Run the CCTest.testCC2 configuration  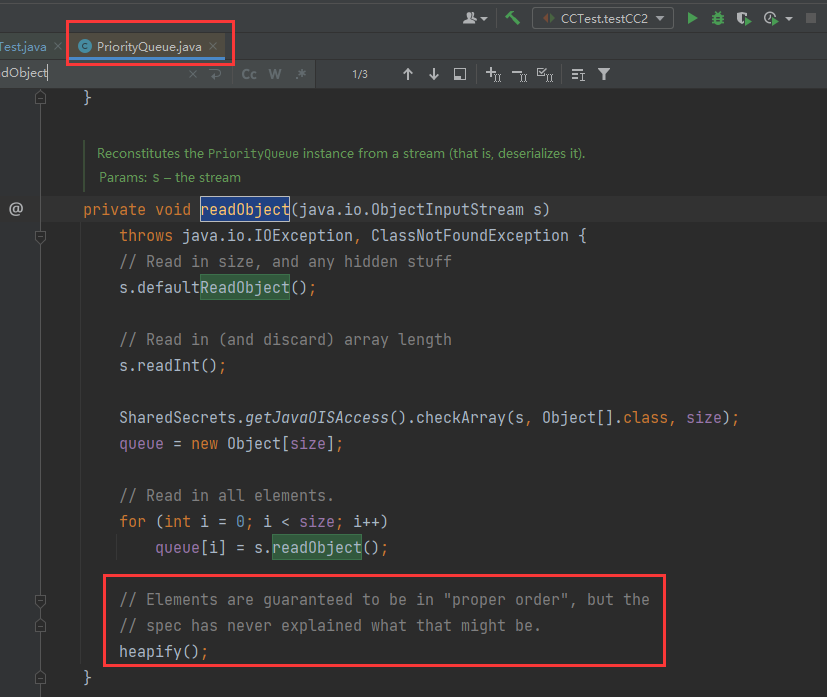[692, 18]
